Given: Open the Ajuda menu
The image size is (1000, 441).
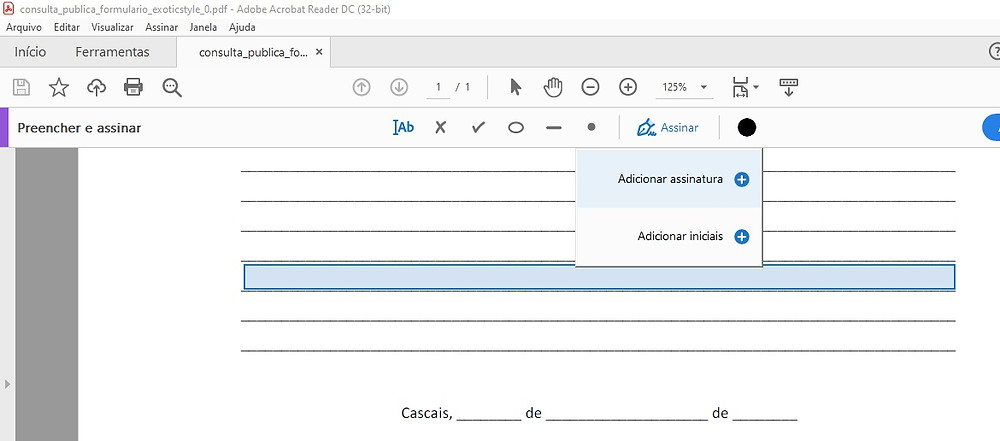Looking at the screenshot, I should (242, 27).
